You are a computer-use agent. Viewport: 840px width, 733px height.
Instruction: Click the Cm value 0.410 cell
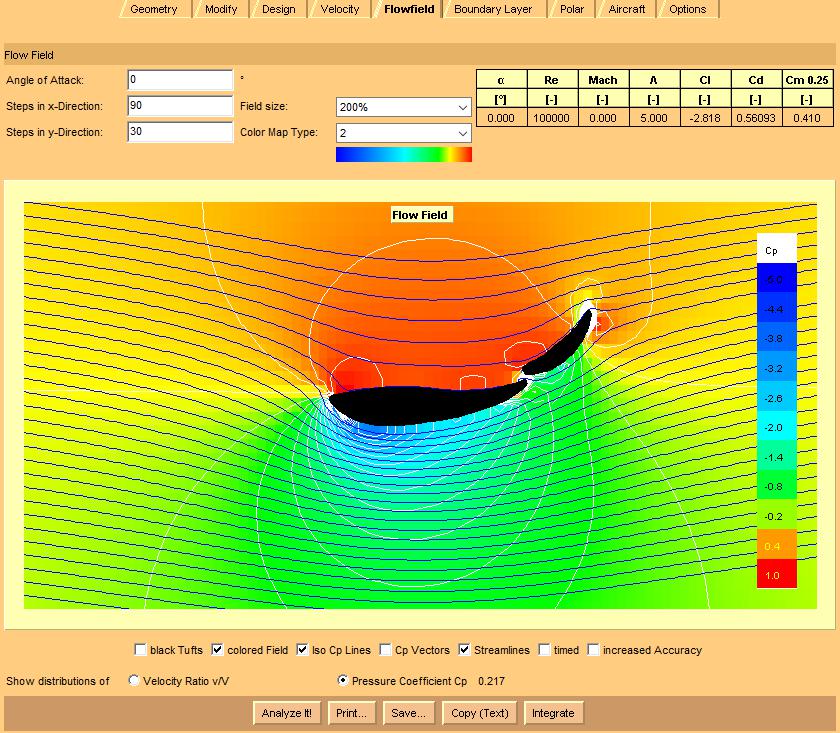[807, 118]
